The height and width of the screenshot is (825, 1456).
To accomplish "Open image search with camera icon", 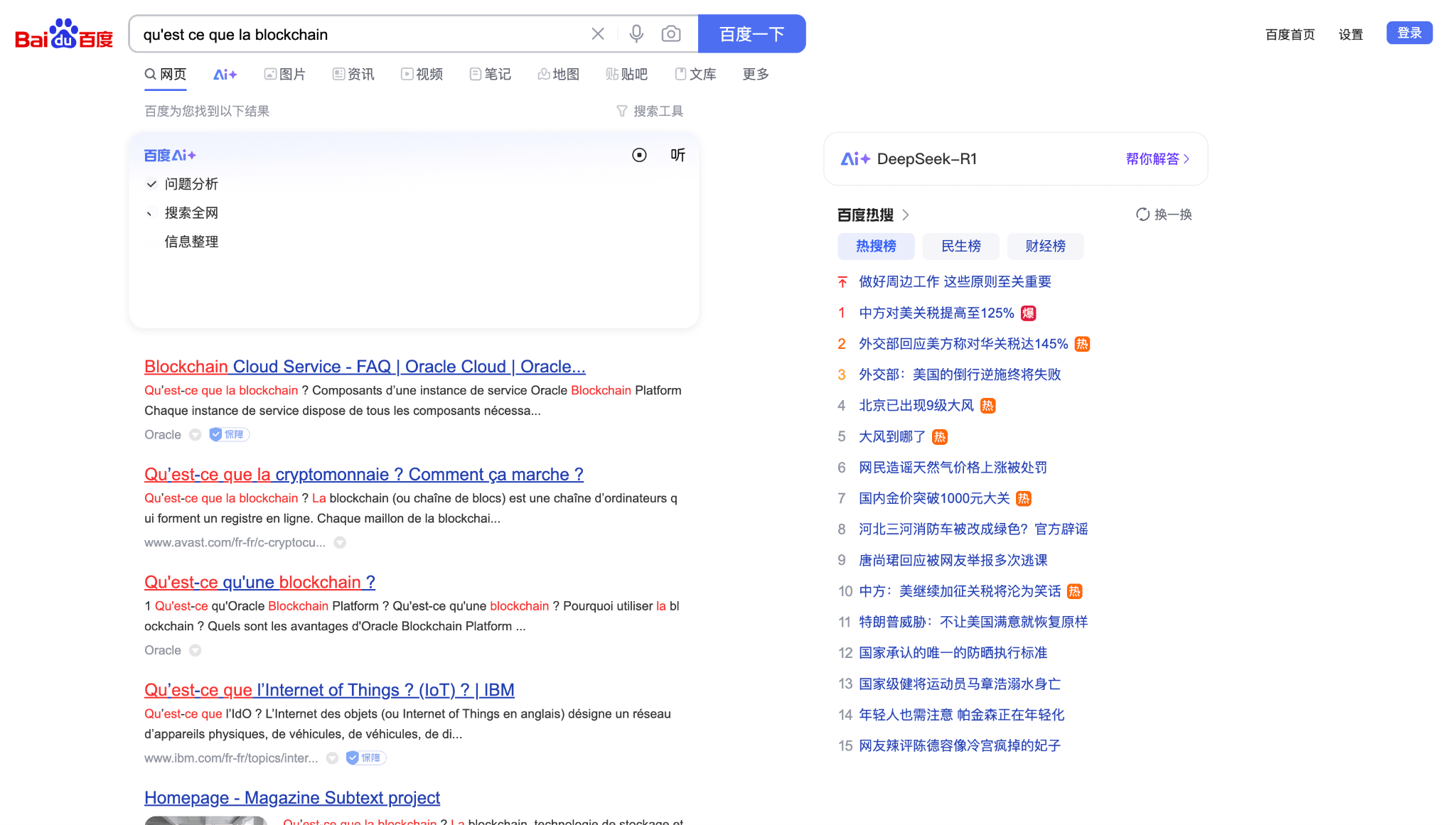I will [x=671, y=34].
